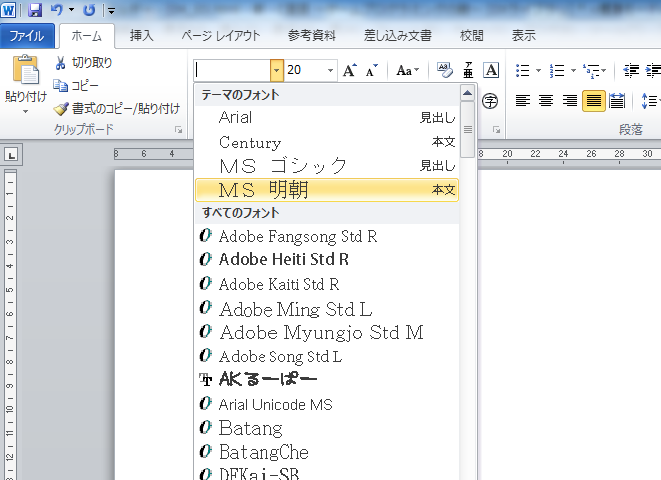Click inside the font name input box
This screenshot has height=480, width=661.
232,70
